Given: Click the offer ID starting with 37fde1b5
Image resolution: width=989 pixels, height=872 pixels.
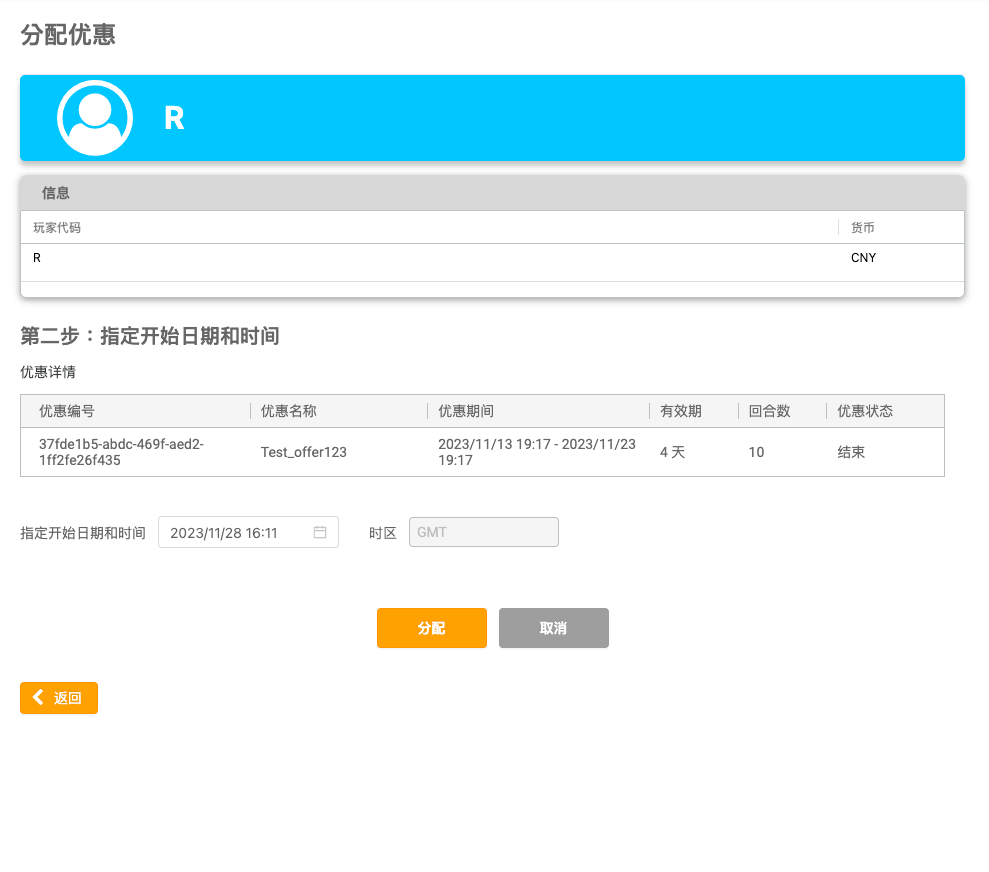Looking at the screenshot, I should [x=120, y=452].
